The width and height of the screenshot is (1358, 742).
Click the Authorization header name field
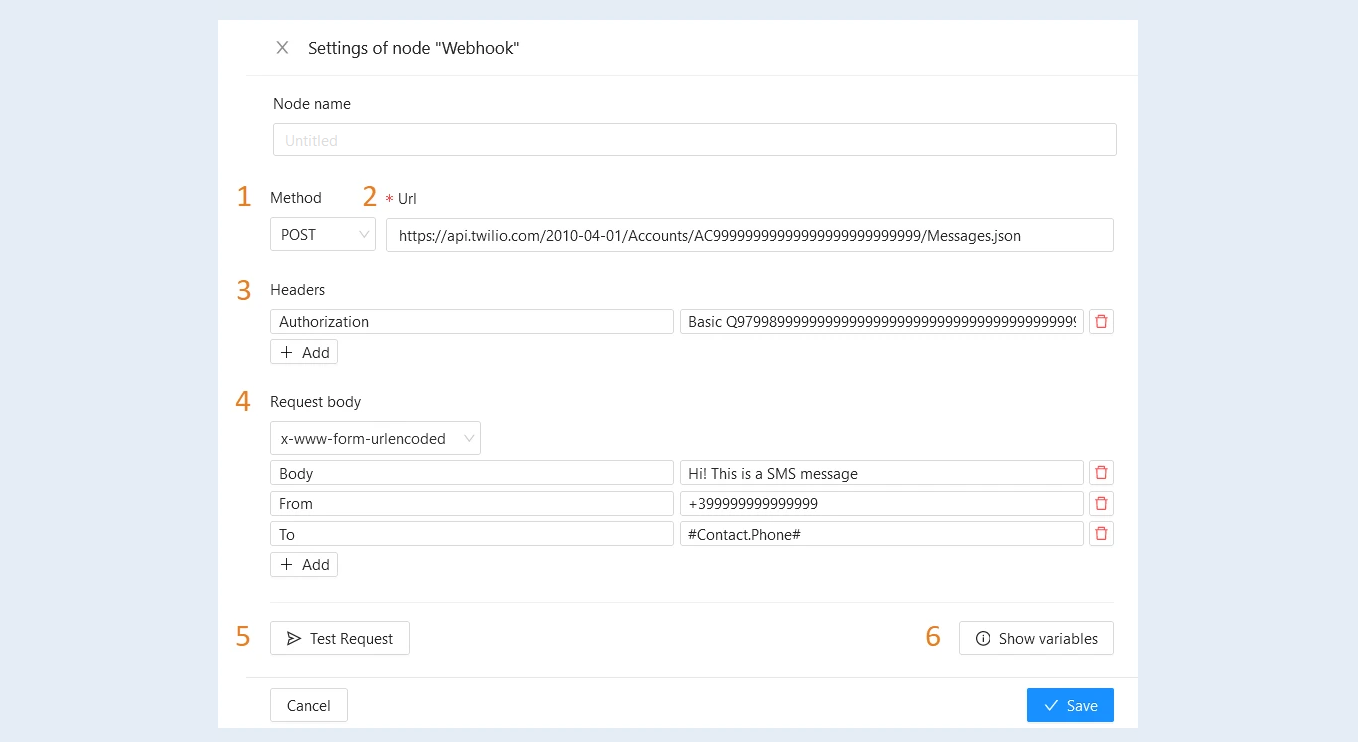pos(472,322)
